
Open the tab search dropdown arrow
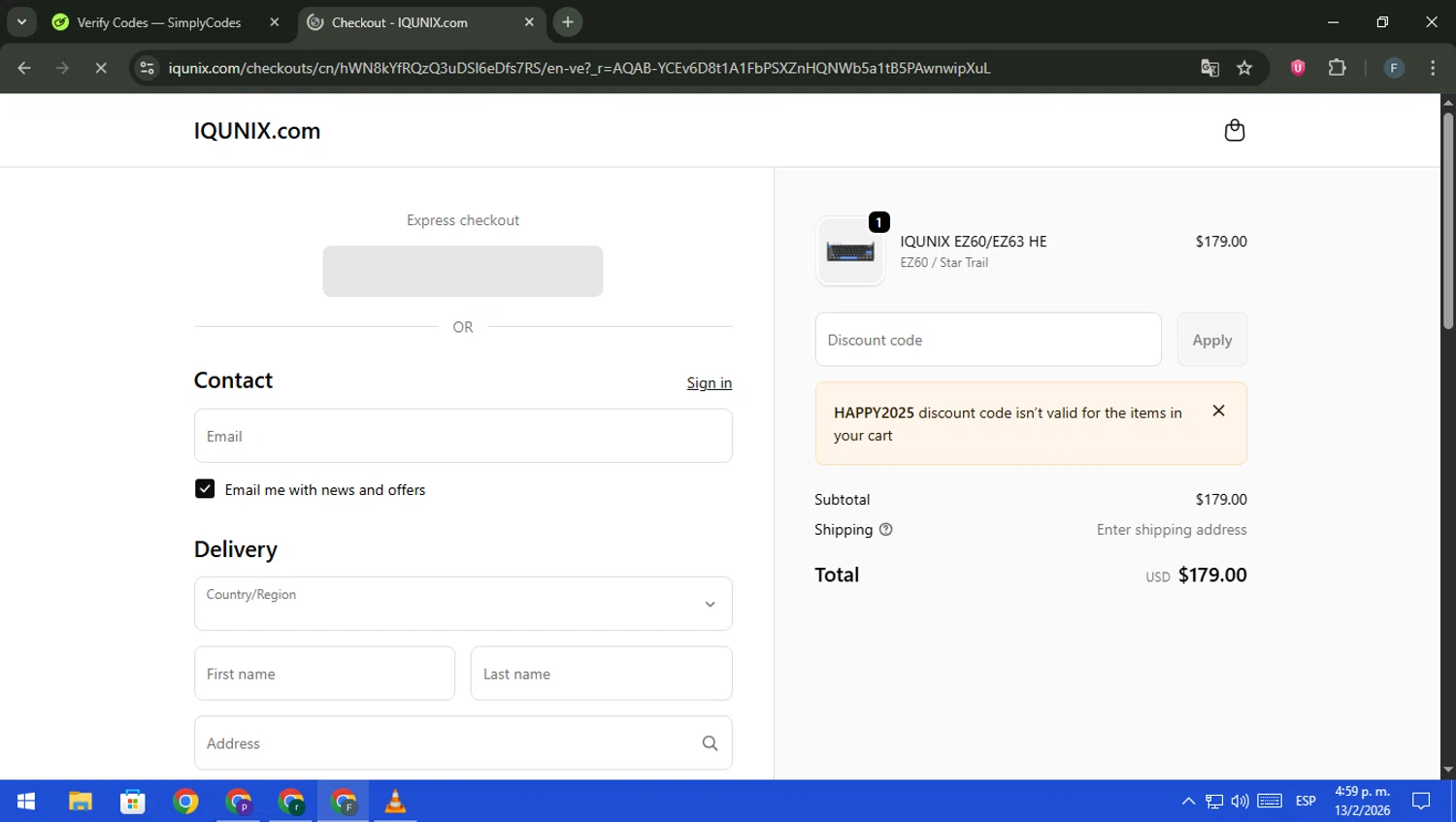coord(21,21)
